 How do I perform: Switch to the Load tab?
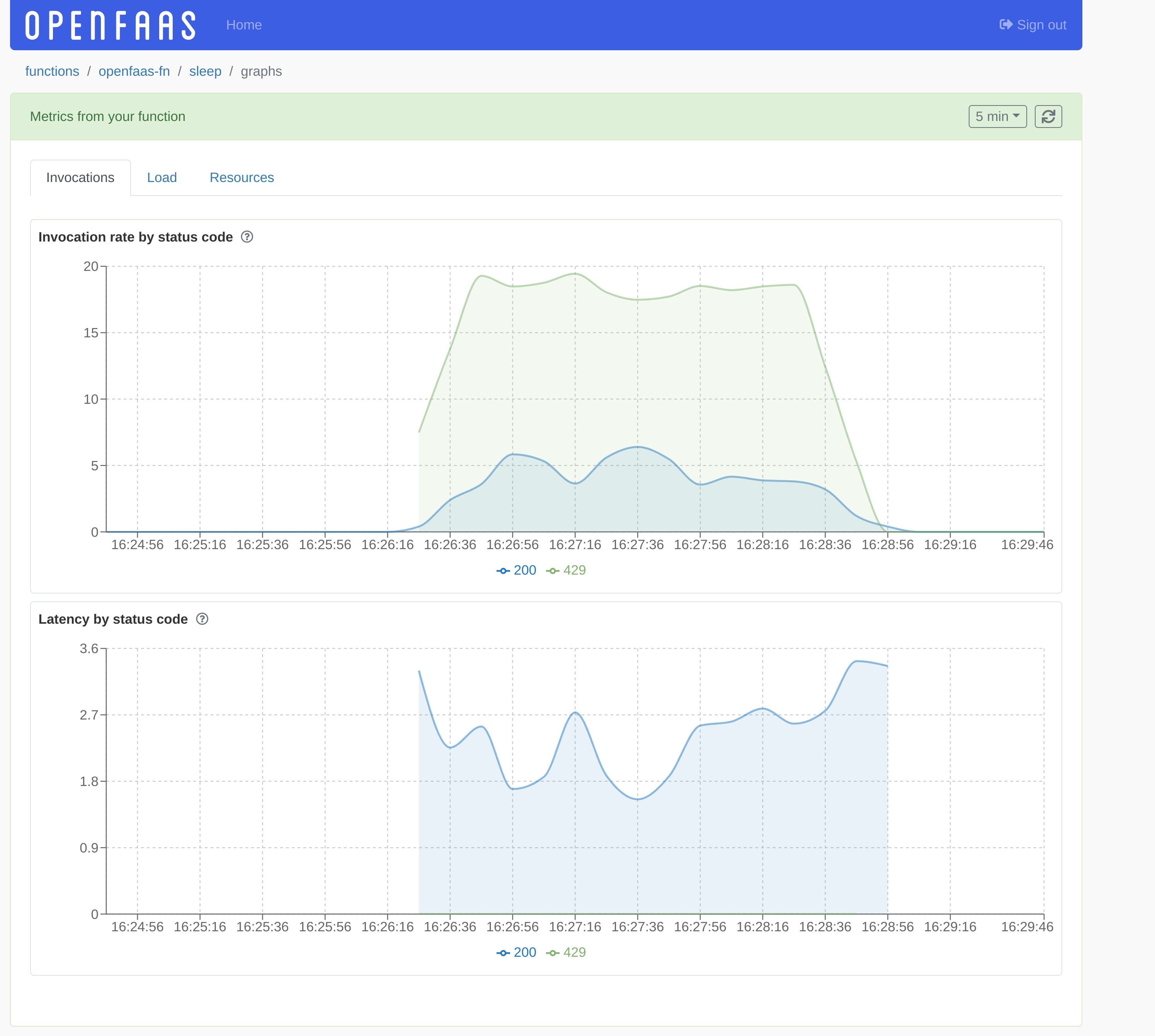162,178
